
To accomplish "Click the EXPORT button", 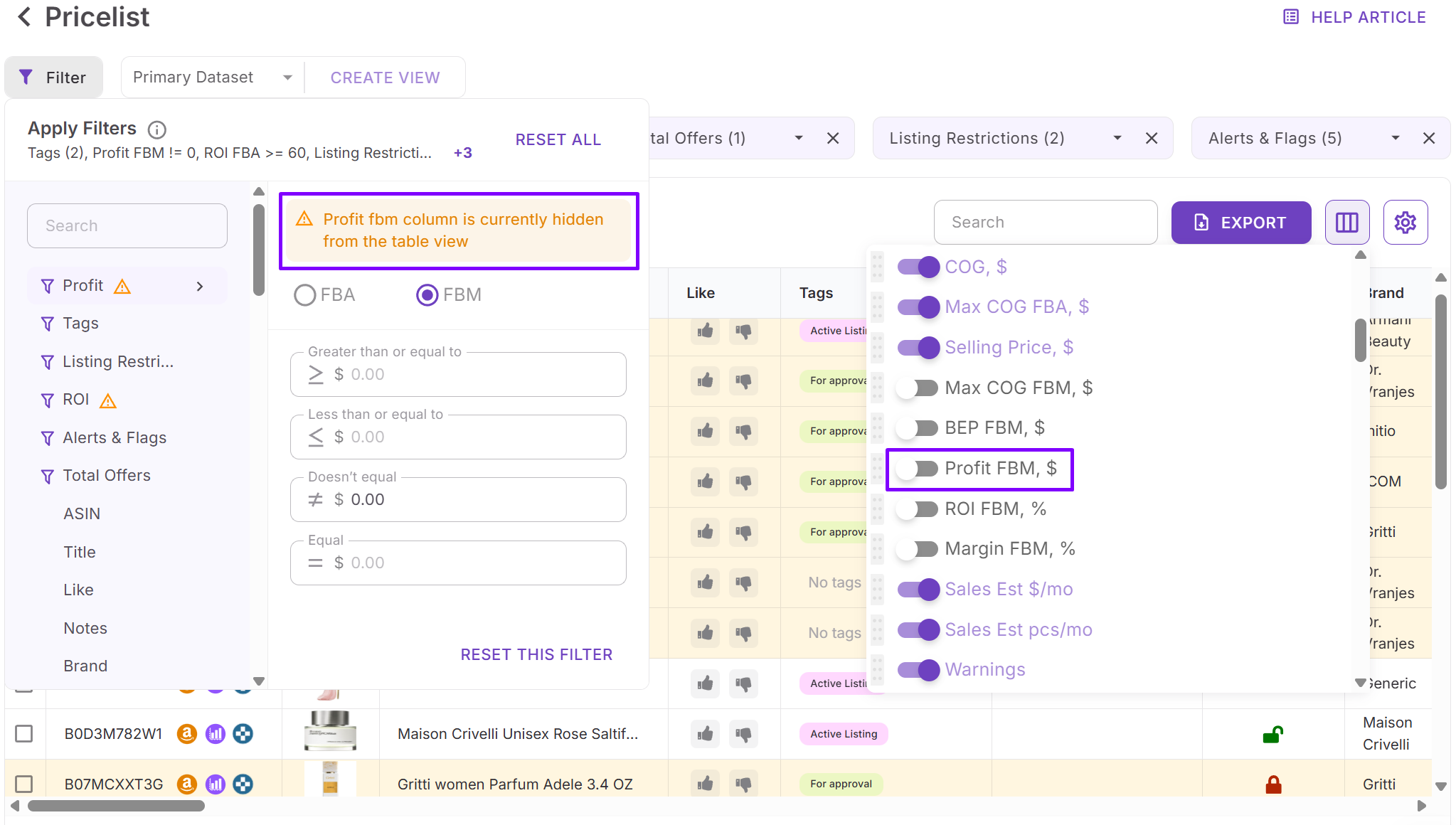I will 1240,223.
